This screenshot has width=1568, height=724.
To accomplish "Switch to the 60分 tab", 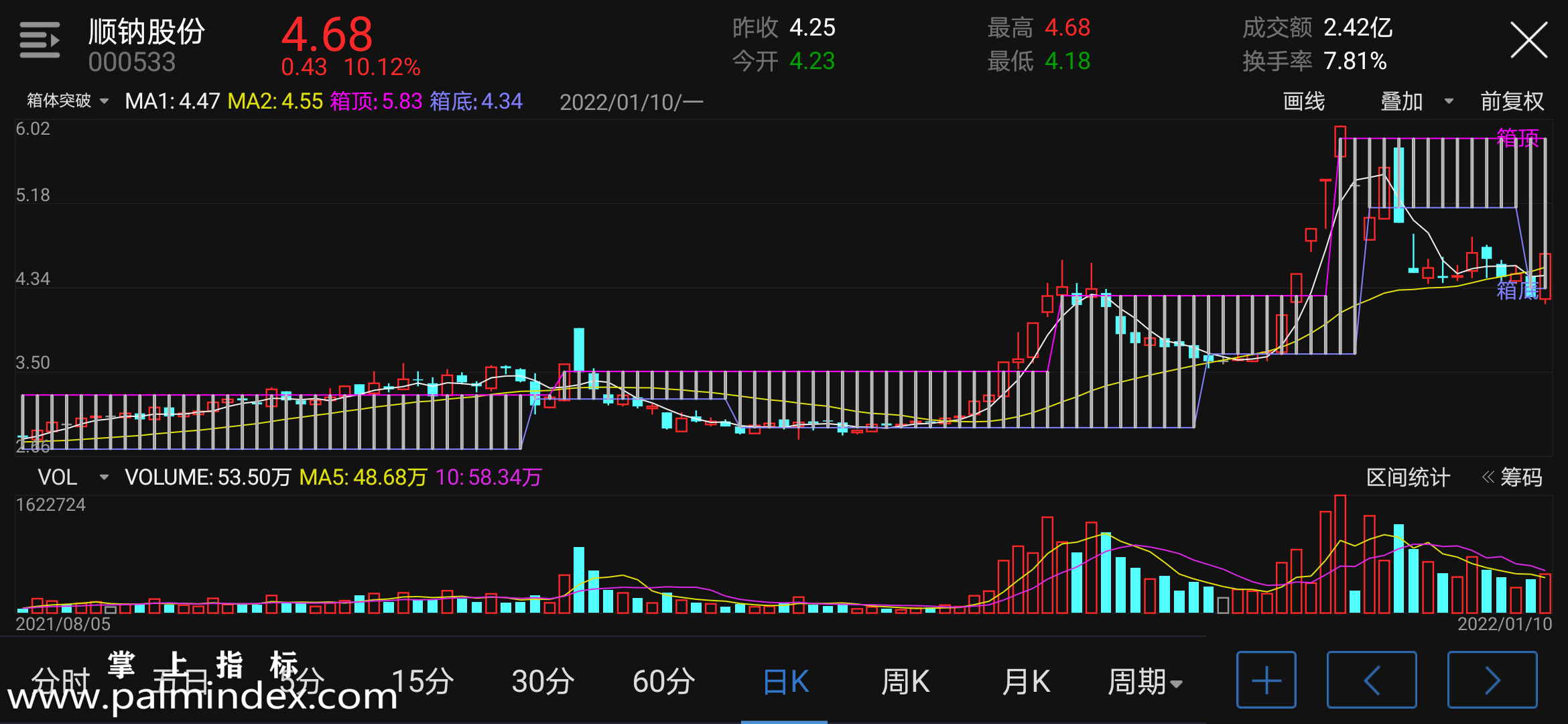I will tap(663, 682).
